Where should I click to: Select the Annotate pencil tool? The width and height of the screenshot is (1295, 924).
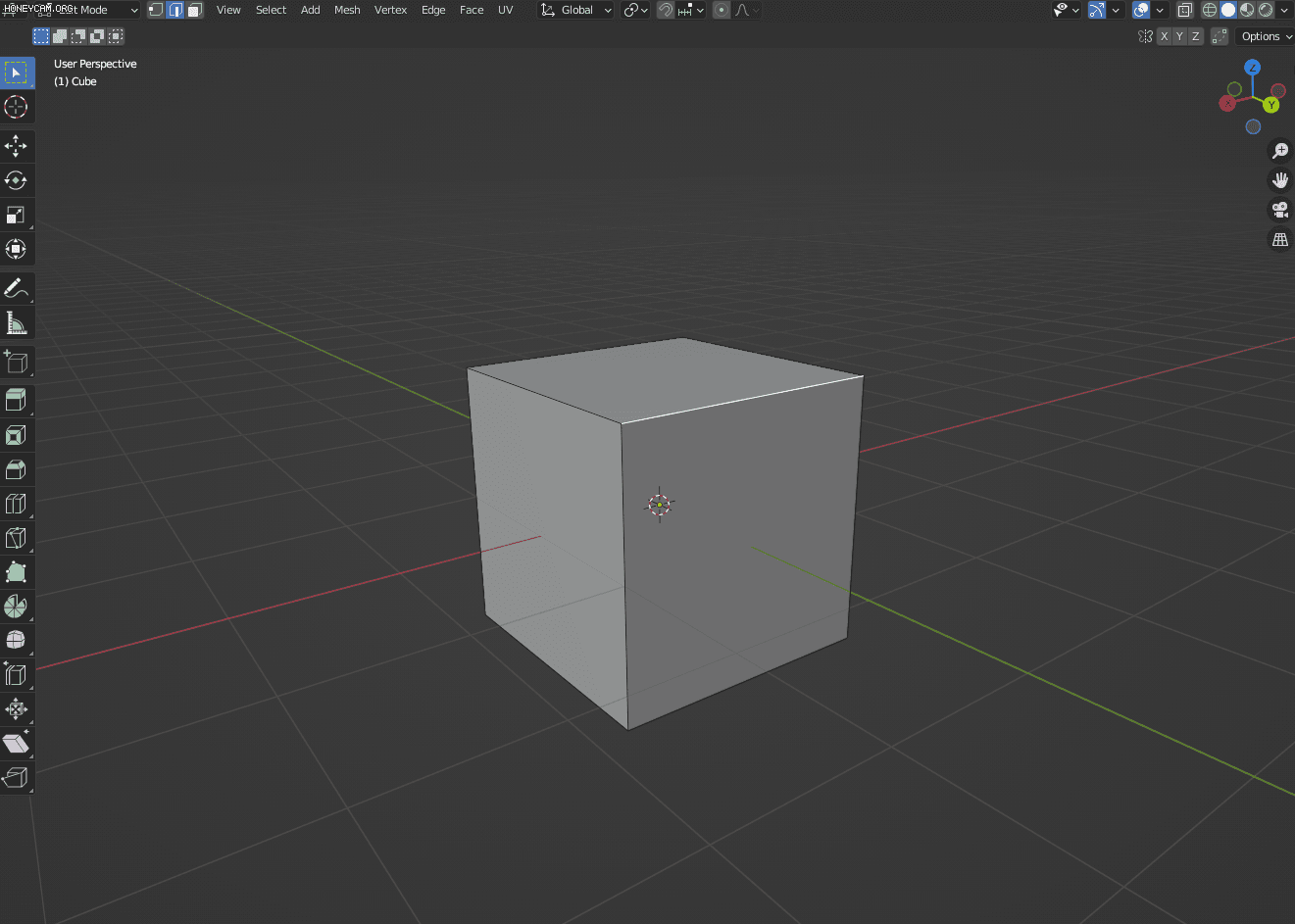point(17,288)
